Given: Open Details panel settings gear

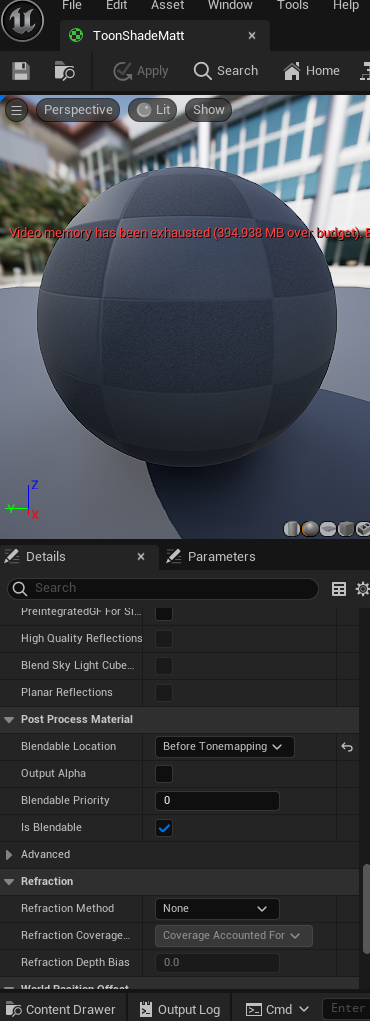Looking at the screenshot, I should 362,589.
